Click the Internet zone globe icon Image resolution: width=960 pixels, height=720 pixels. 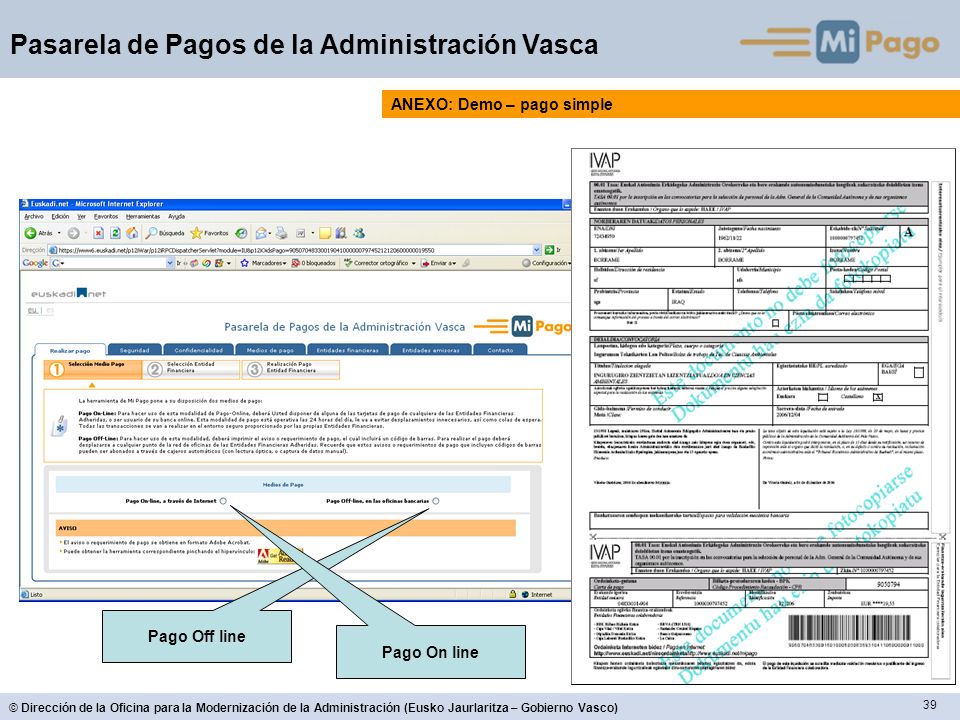point(525,594)
